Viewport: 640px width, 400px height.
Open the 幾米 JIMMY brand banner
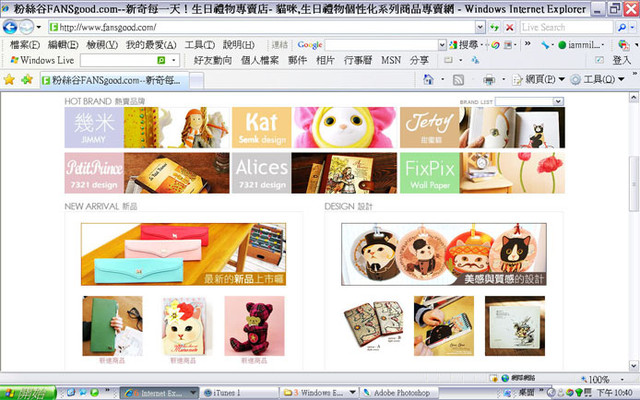pyautogui.click(x=147, y=127)
